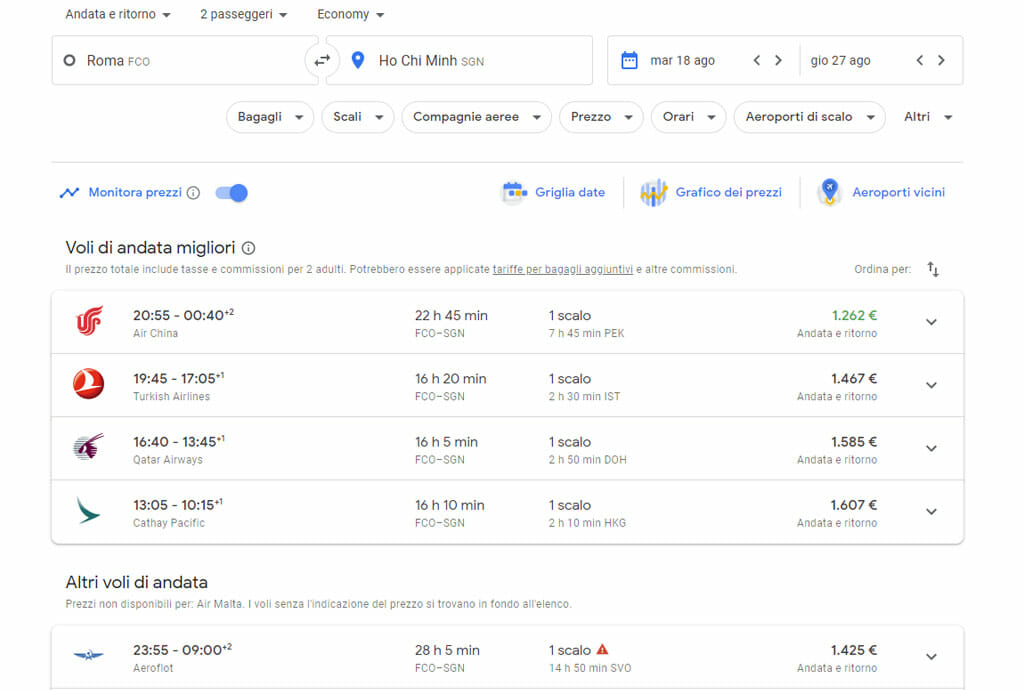Select the 1.607 € Cathay Pacific price
1024x690 pixels.
point(854,505)
